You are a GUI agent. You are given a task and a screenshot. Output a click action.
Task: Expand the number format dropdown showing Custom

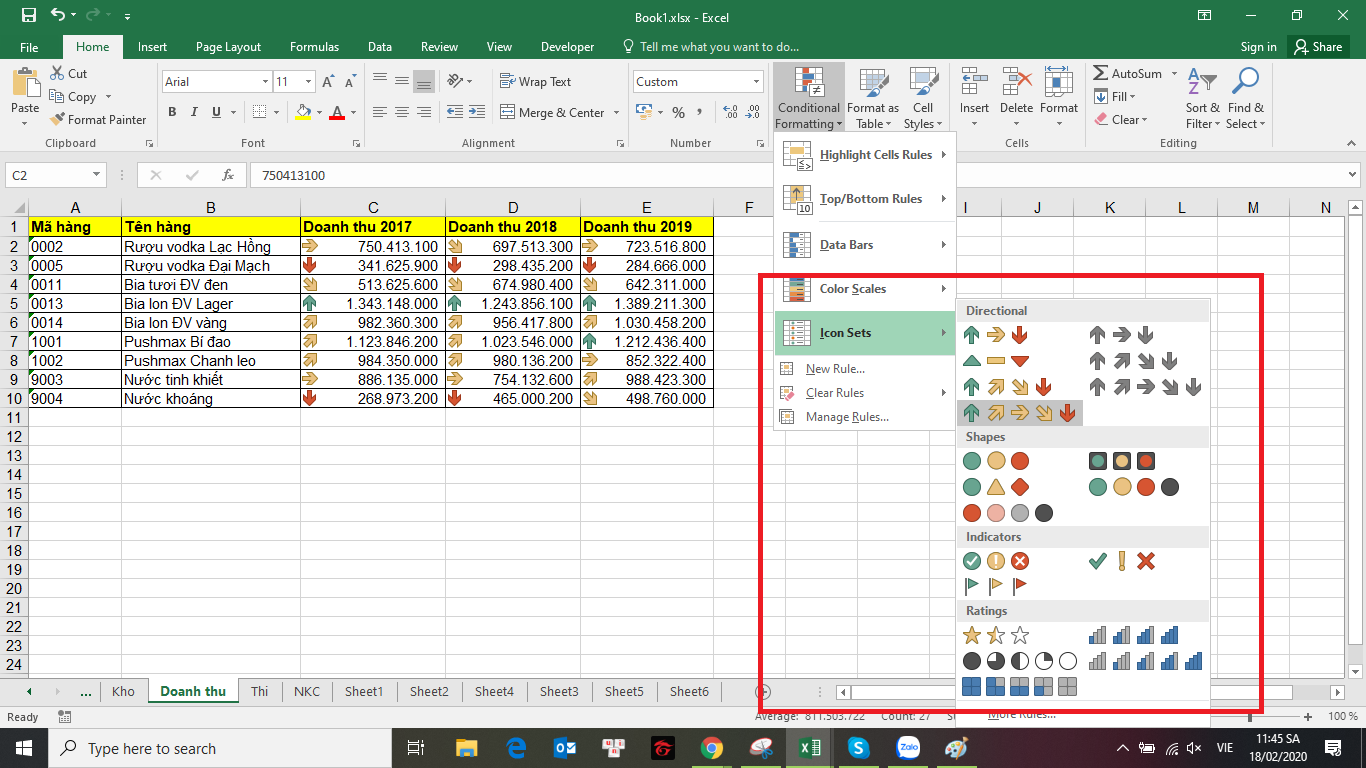tap(756, 82)
